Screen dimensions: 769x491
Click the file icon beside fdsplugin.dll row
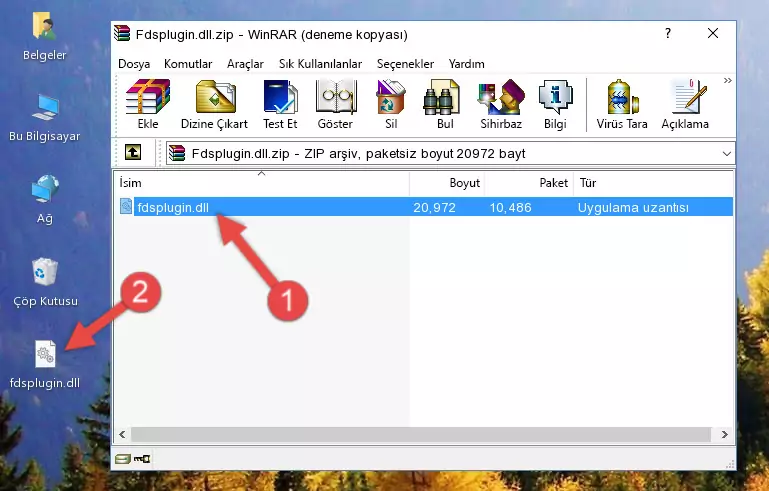[126, 207]
